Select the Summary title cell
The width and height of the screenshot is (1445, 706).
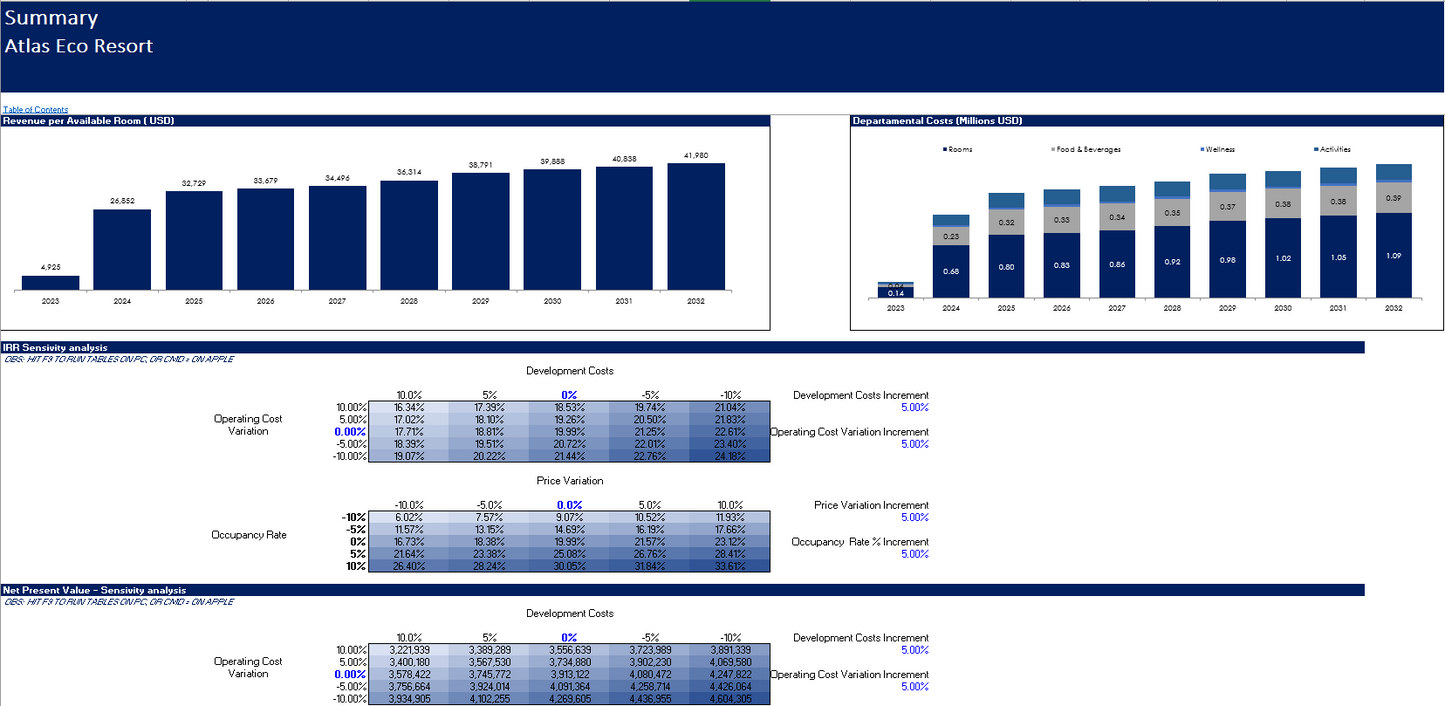click(52, 18)
